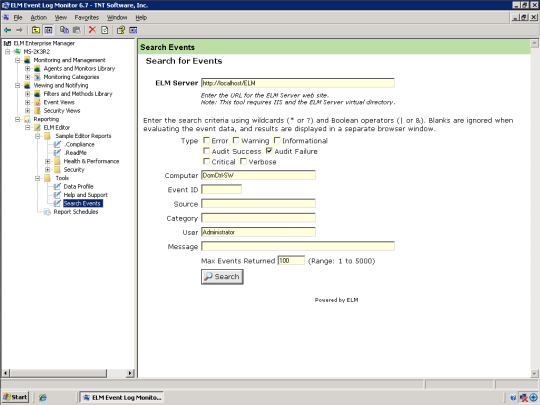
Task: Check the Critical type checkbox
Action: pyautogui.click(x=206, y=161)
